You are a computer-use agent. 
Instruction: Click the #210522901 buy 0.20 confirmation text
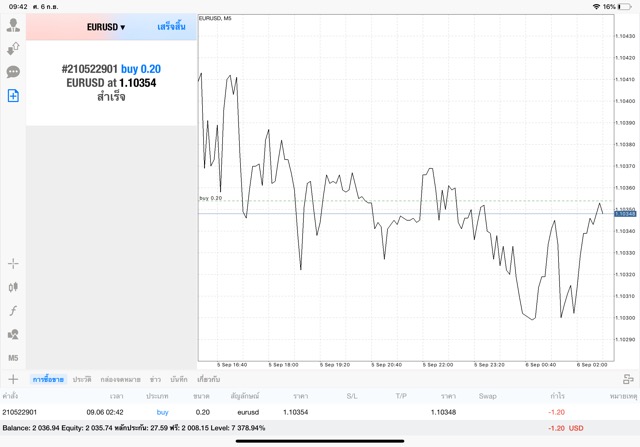click(111, 69)
